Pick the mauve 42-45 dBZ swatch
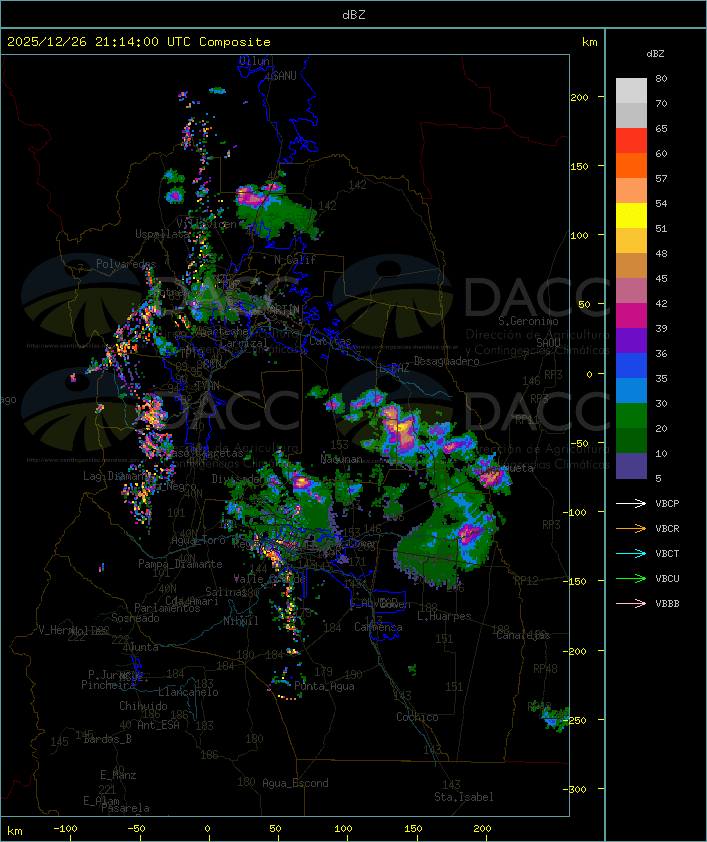 click(x=631, y=291)
